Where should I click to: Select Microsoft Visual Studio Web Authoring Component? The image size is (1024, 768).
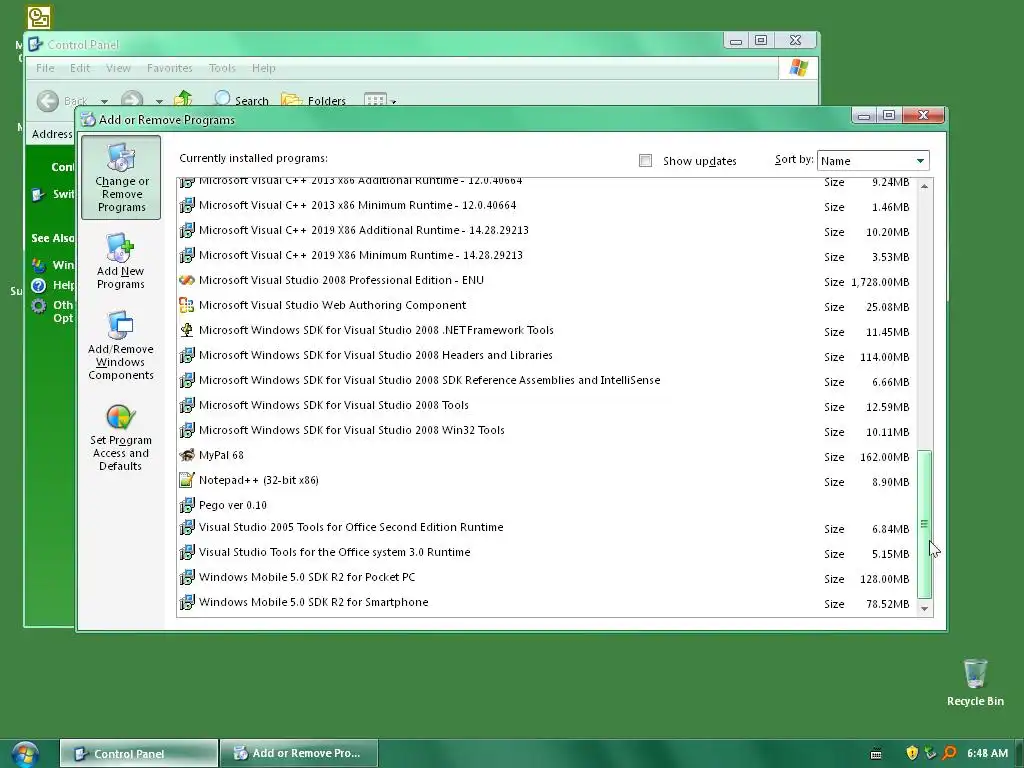332,305
